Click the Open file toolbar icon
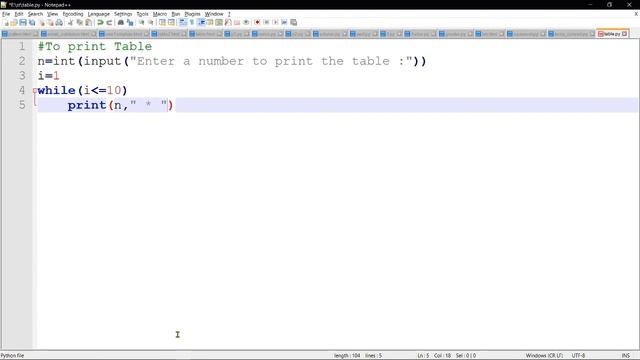 (14, 22)
